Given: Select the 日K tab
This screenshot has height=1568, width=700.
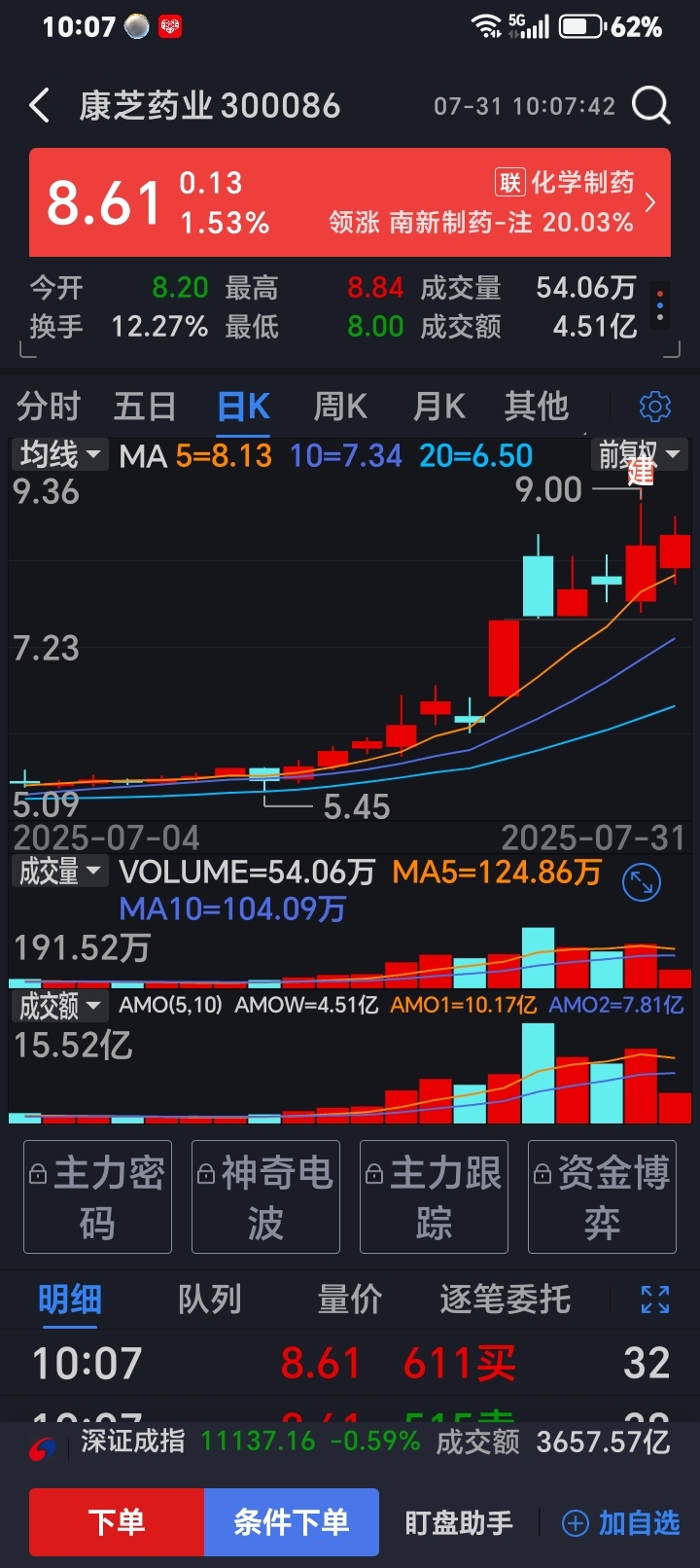Looking at the screenshot, I should tap(243, 407).
